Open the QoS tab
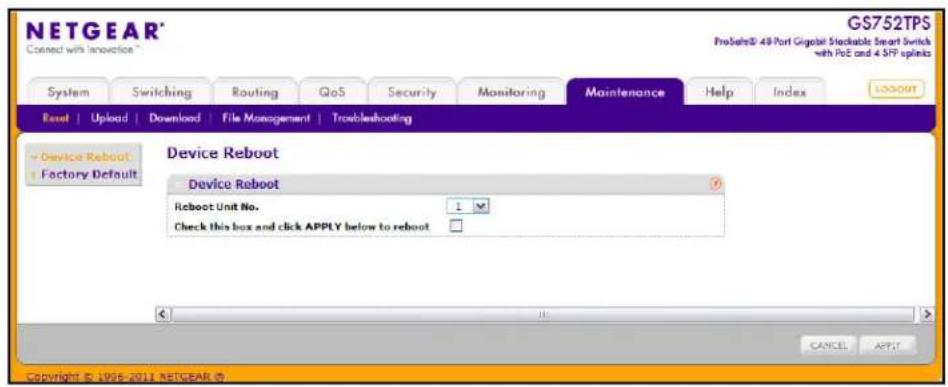948x387 pixels. (x=333, y=93)
